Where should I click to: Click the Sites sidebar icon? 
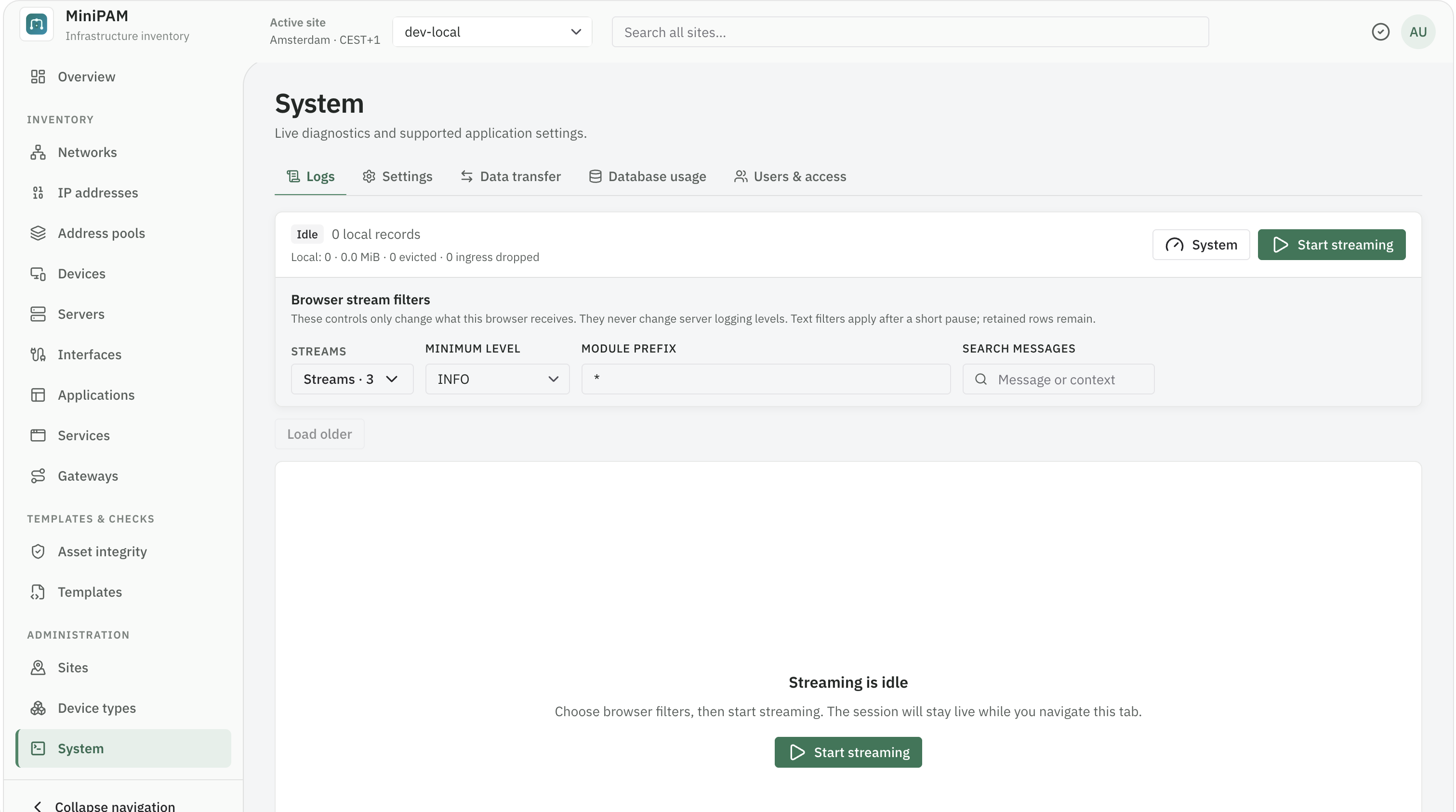point(38,668)
